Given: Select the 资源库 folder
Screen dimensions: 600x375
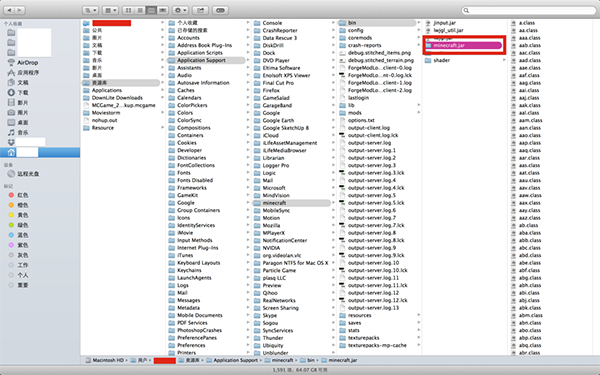Looking at the screenshot, I should pos(121,83).
